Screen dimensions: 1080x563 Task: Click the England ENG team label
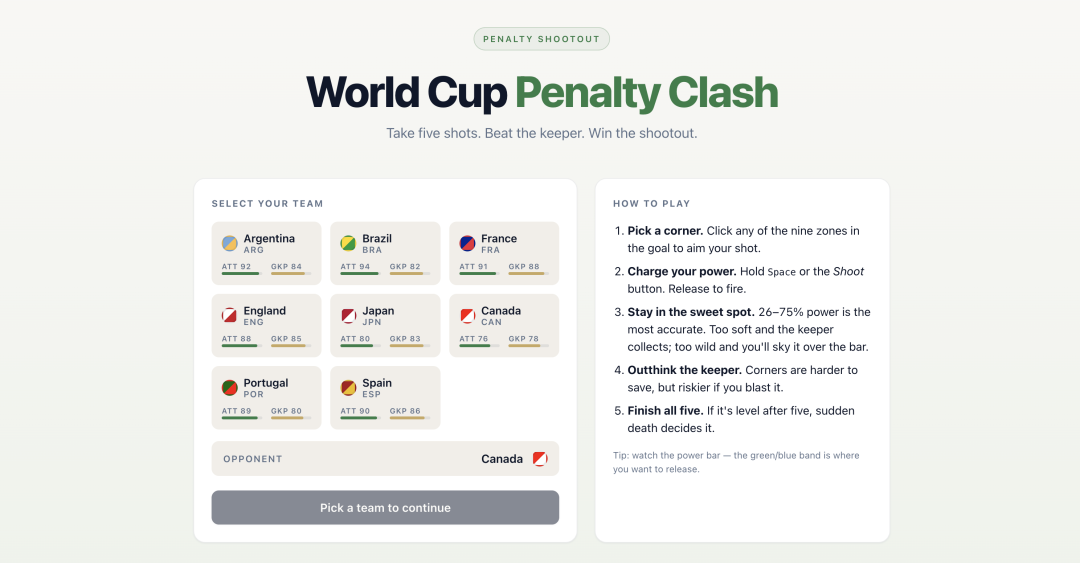point(264,316)
